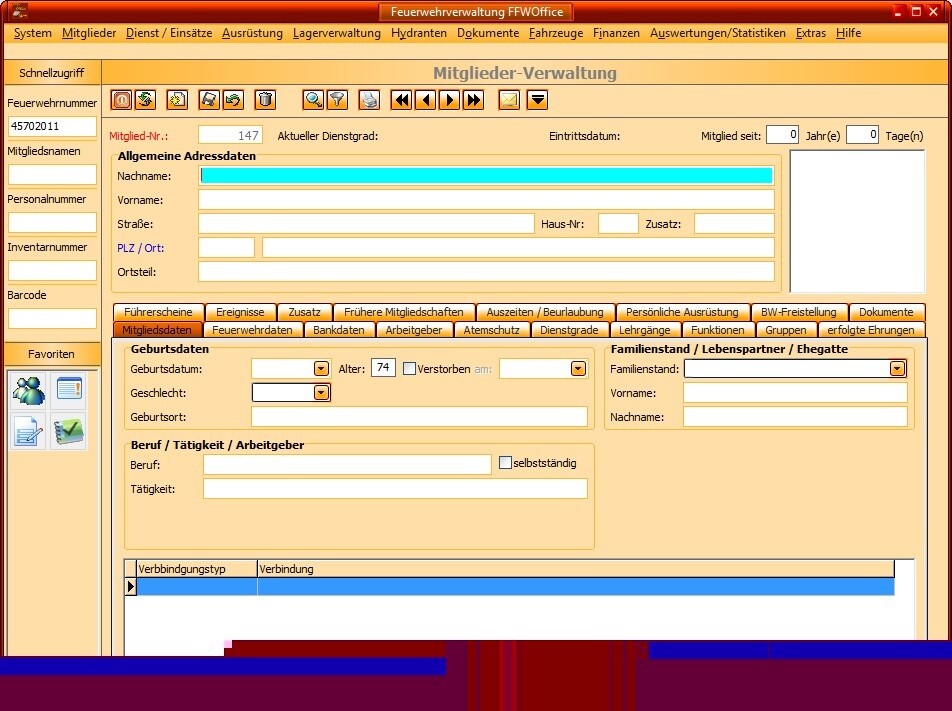Switch to the Lehrgänge tab
The image size is (952, 711).
[645, 330]
